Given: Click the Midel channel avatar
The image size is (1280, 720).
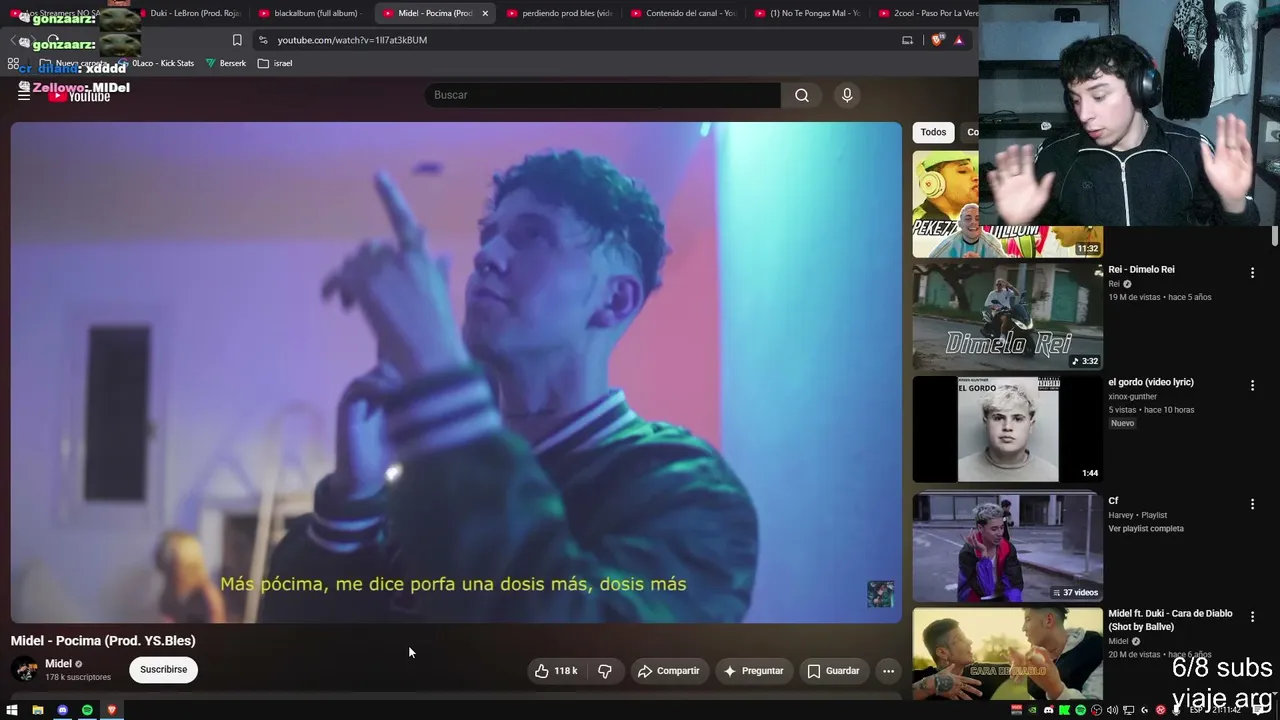Looking at the screenshot, I should click(25, 670).
